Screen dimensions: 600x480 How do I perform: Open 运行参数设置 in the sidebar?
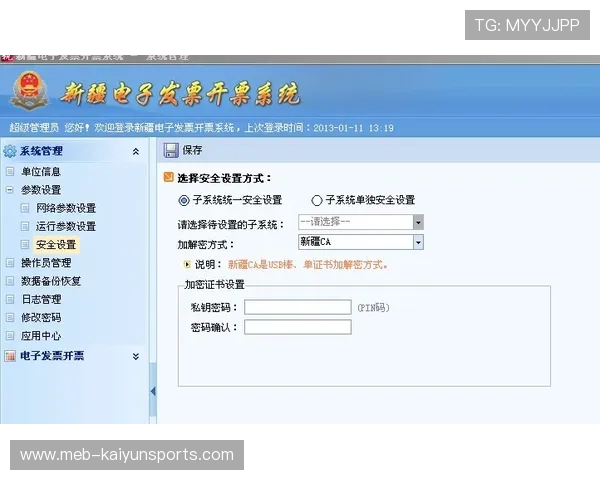(x=66, y=226)
